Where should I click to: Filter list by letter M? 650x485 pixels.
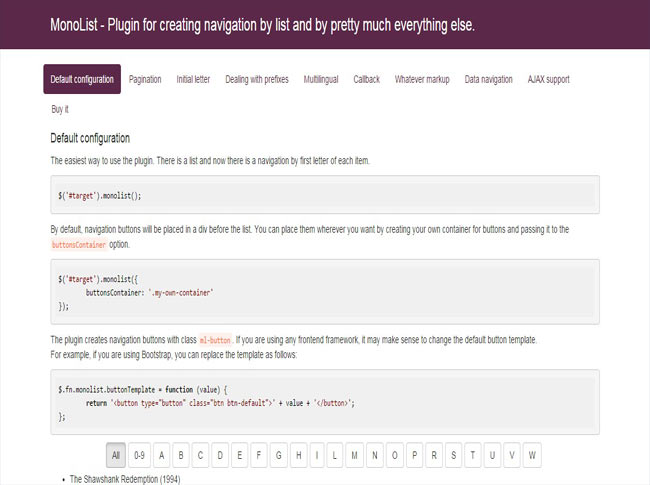354,455
